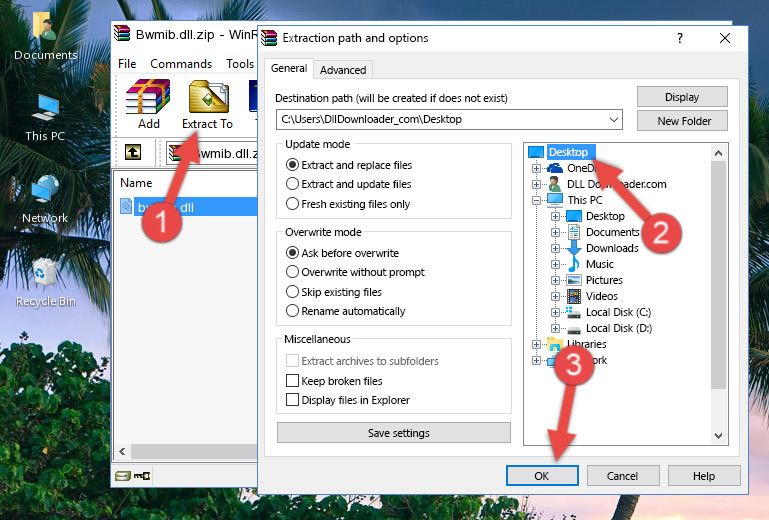Click the Help button
This screenshot has height=520, width=769.
pyautogui.click(x=704, y=476)
